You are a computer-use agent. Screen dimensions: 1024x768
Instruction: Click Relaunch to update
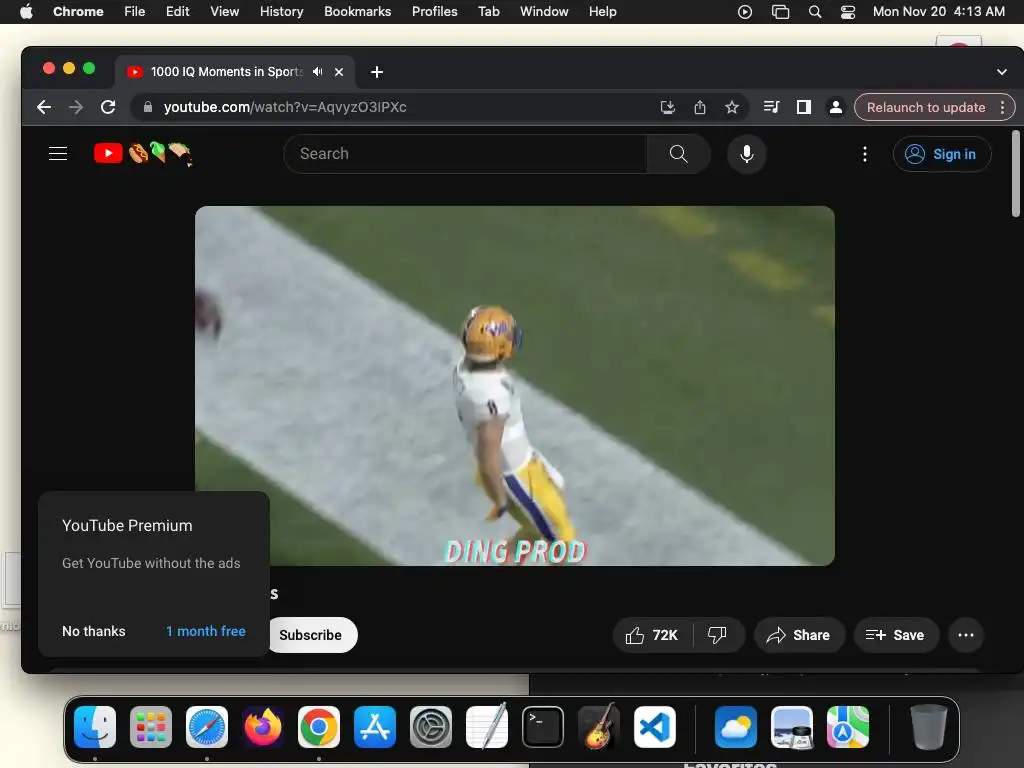(x=926, y=107)
